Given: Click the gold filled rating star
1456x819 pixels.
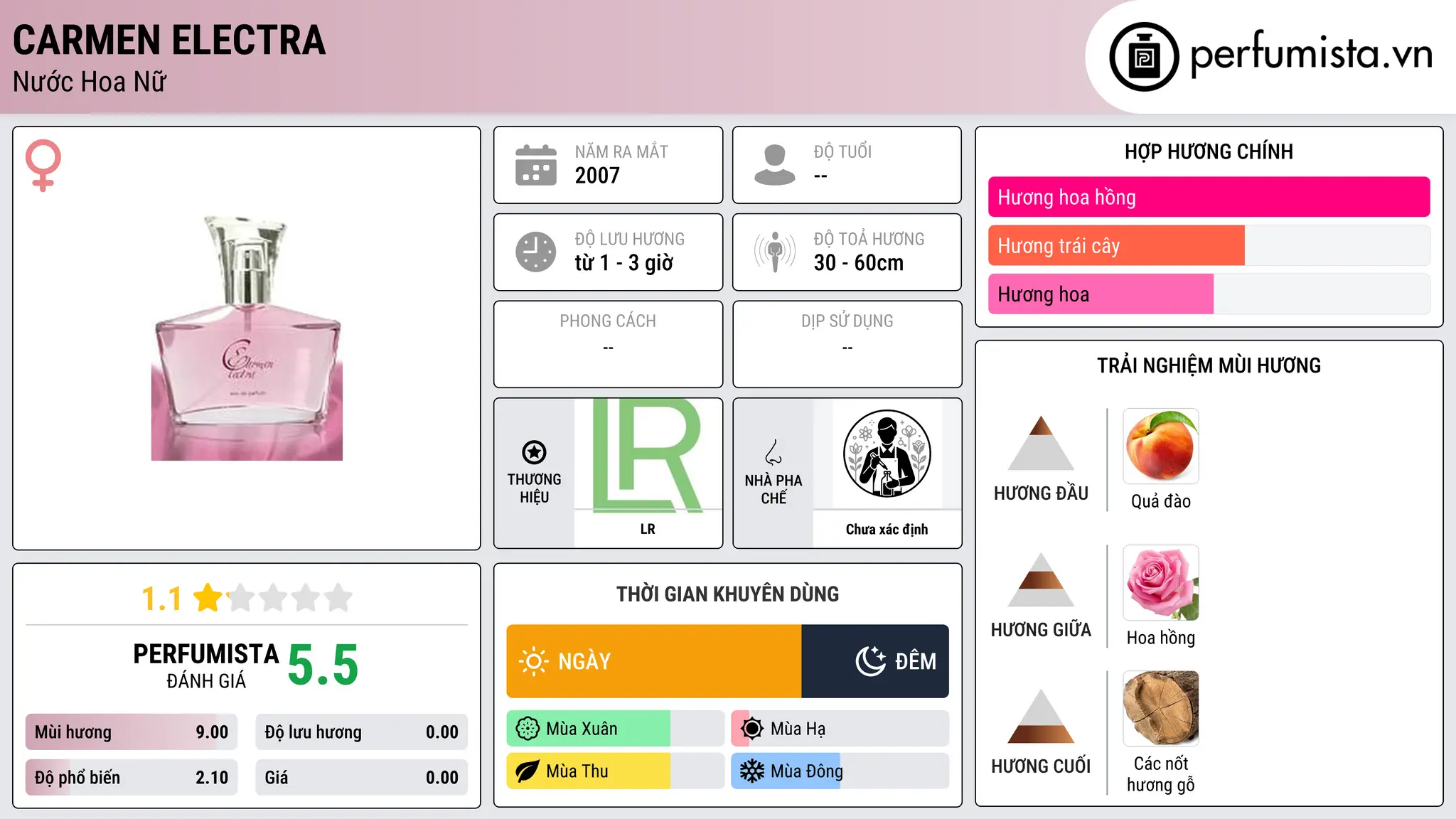Looking at the screenshot, I should pyautogui.click(x=208, y=598).
